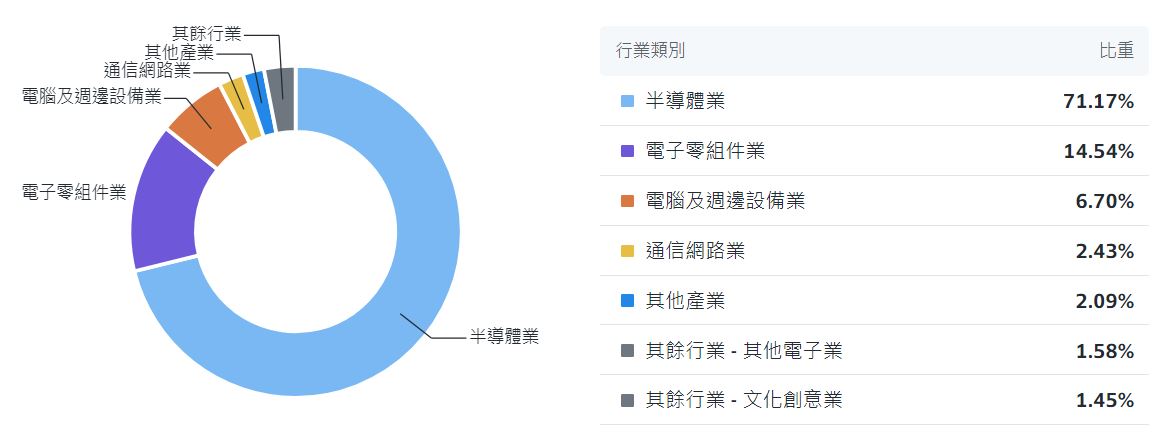Select the 半導體業 row label in table
The width and height of the screenshot is (1163, 435).
tap(685, 101)
